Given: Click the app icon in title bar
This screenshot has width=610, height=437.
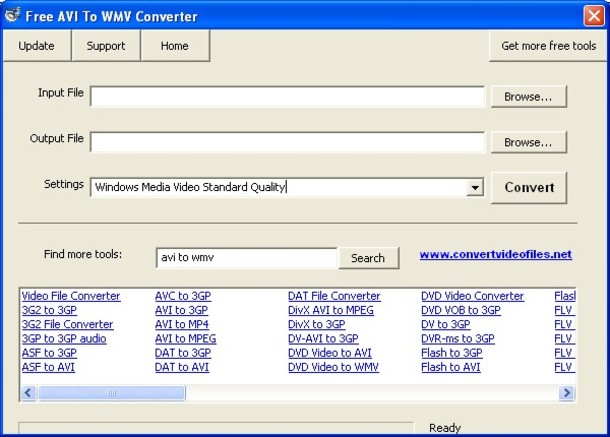Looking at the screenshot, I should pos(12,15).
